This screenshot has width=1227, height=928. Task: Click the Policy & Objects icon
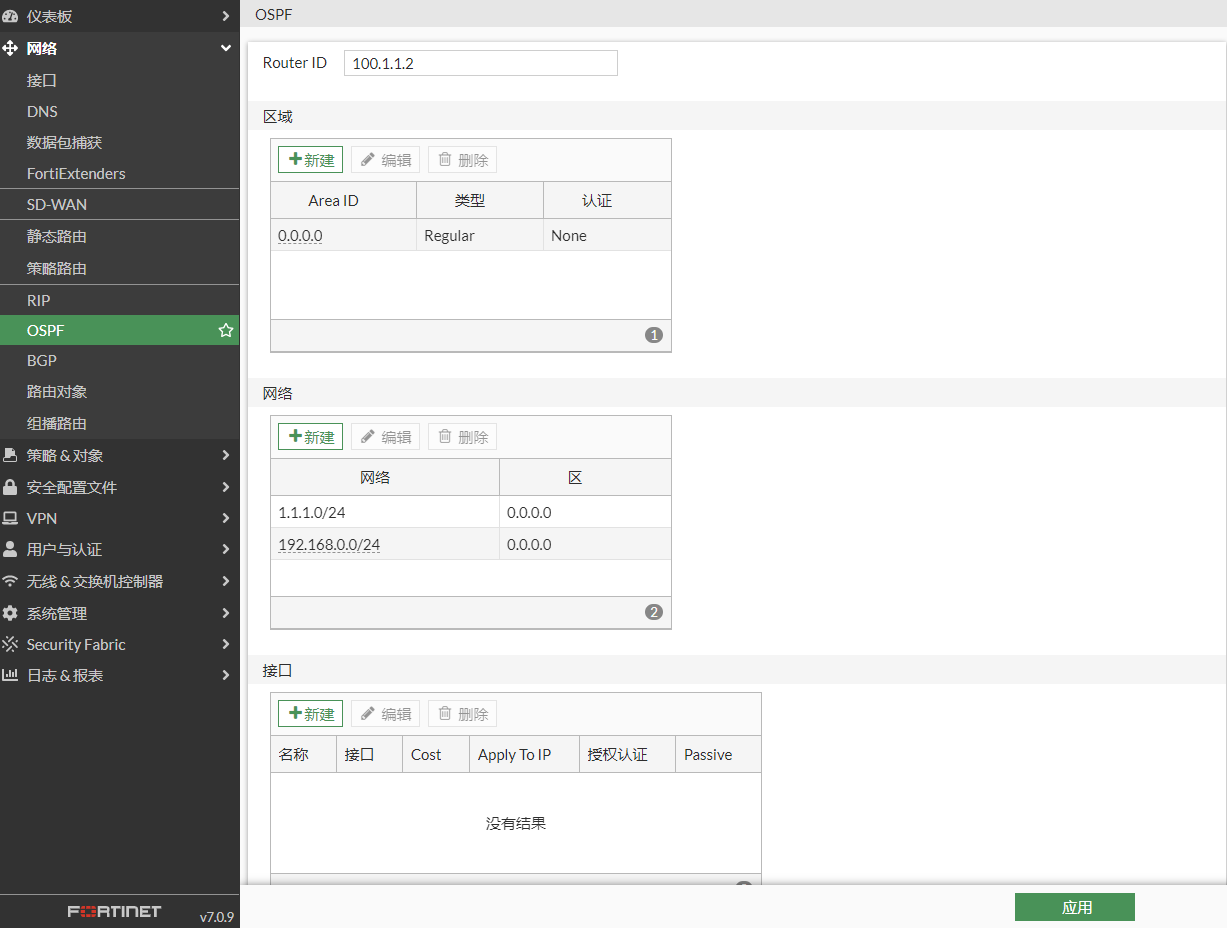10,455
